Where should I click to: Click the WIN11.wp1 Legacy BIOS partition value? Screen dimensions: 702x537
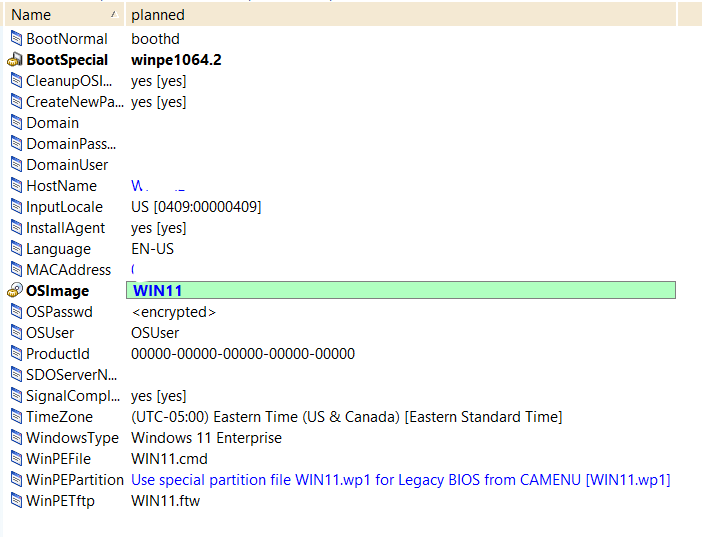pos(401,480)
